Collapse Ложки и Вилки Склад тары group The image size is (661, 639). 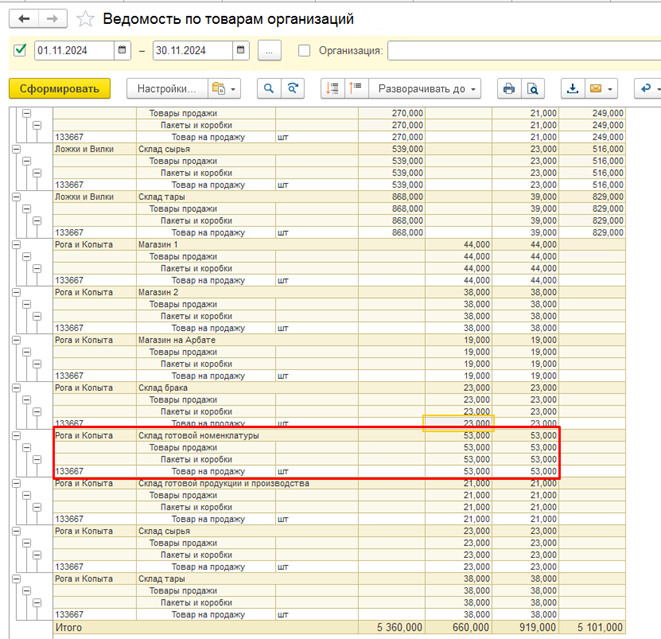click(x=16, y=197)
